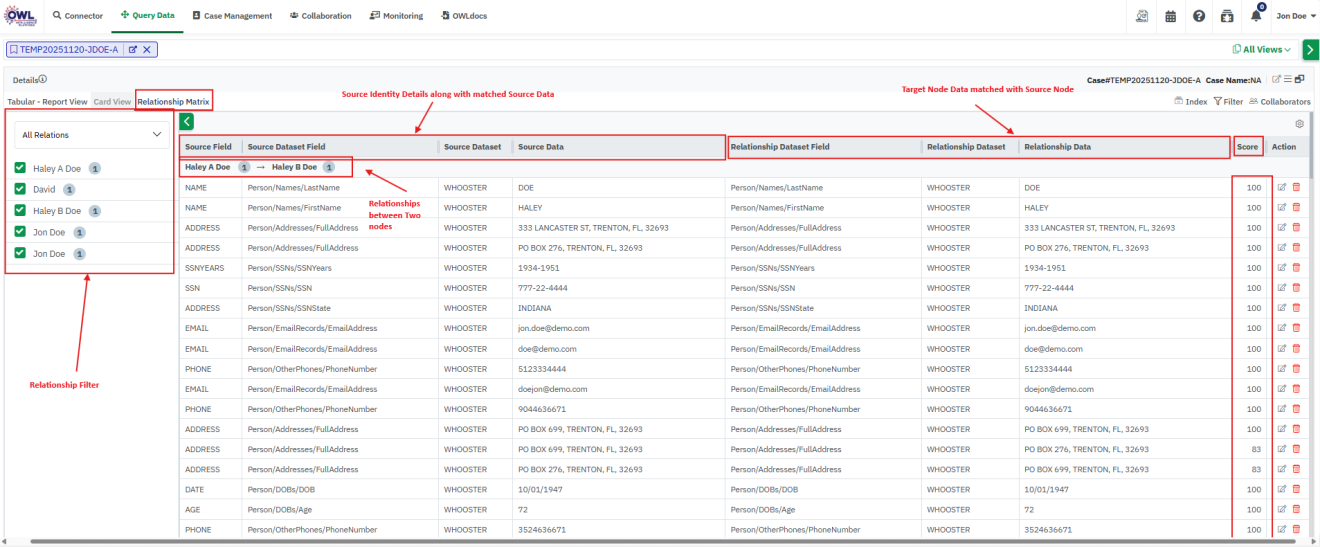Open the calendar icon in header
This screenshot has width=1320, height=547.
point(1170,16)
